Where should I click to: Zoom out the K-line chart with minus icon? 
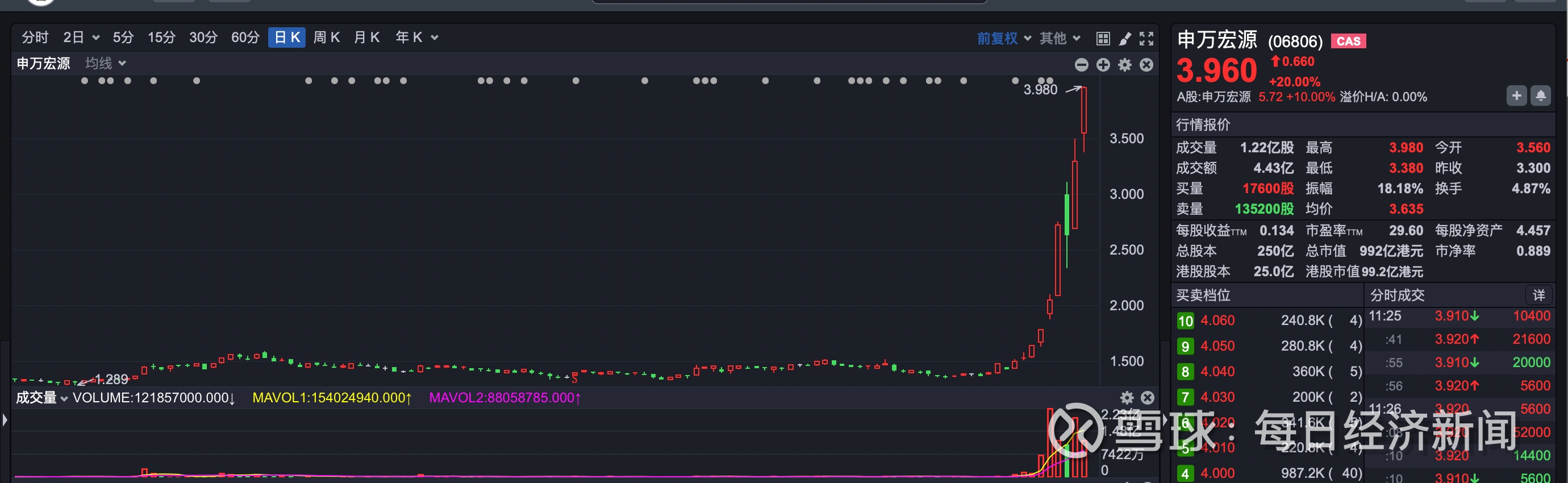click(x=1082, y=65)
